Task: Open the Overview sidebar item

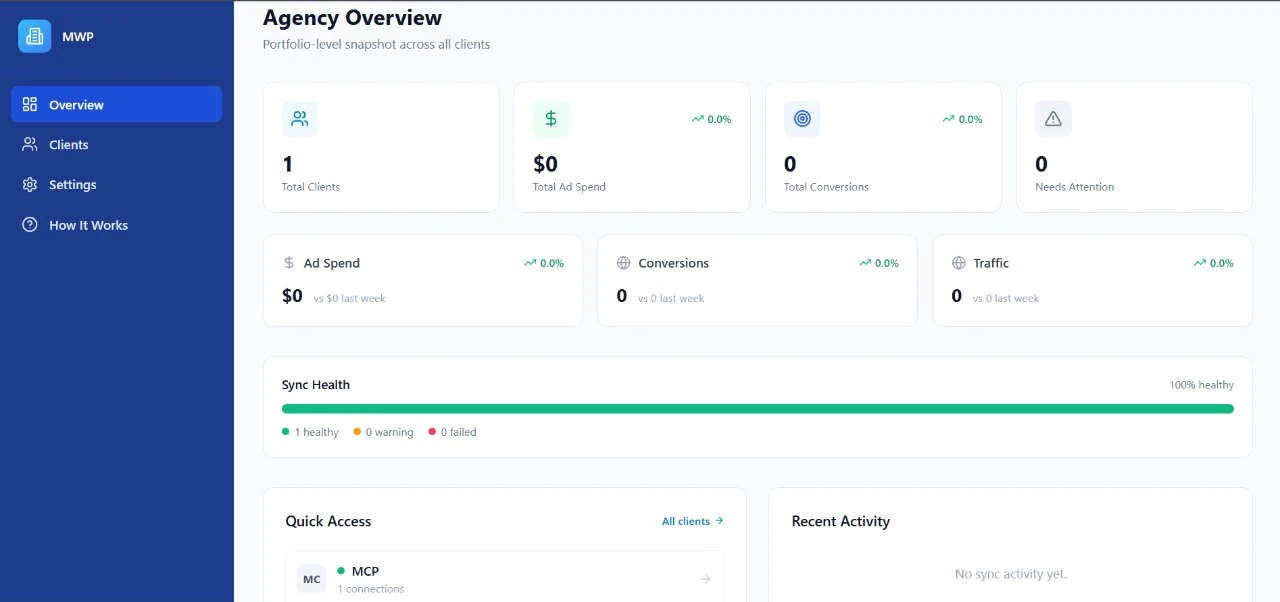Action: click(116, 104)
